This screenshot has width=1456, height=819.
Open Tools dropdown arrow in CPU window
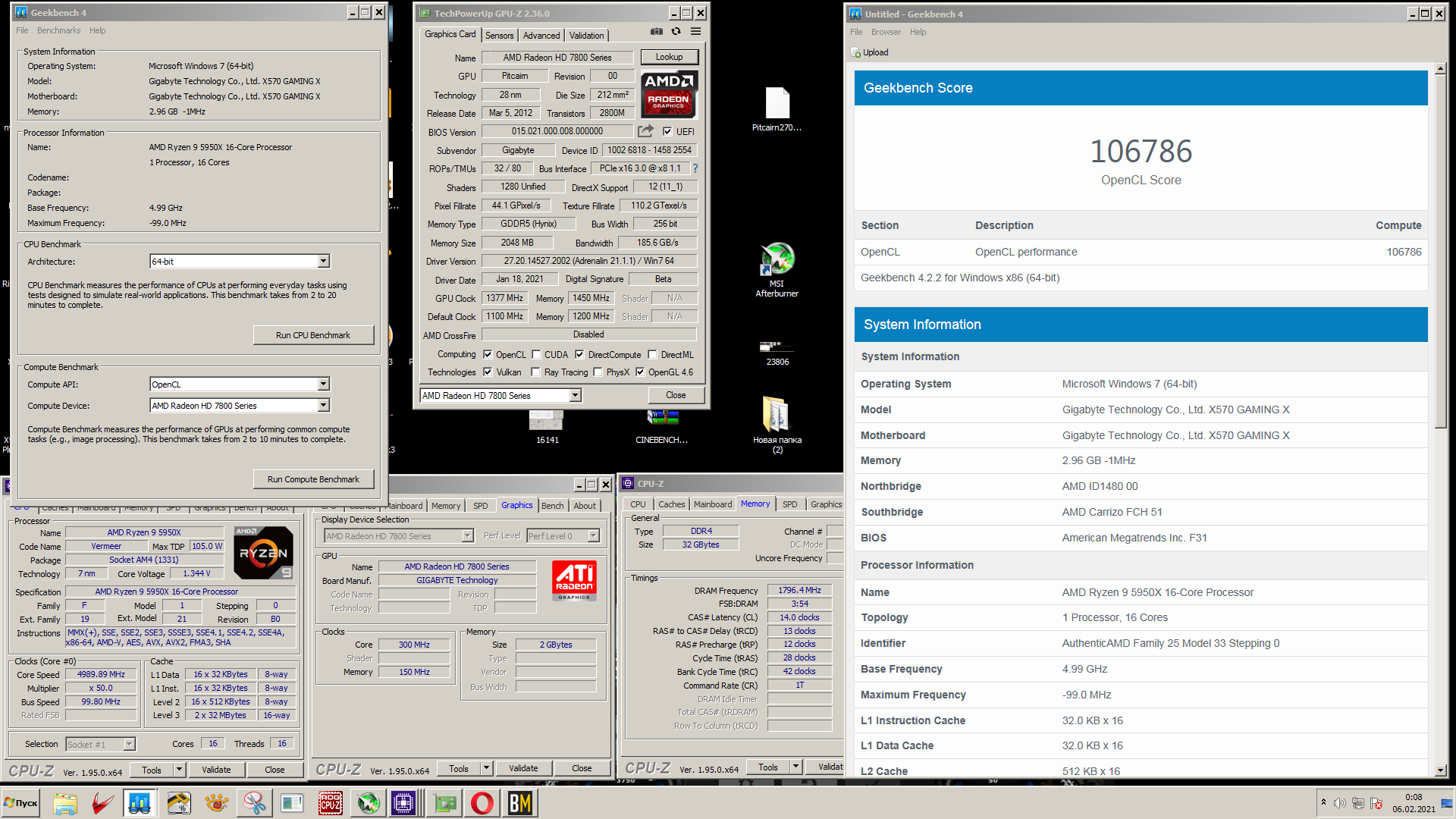[179, 770]
